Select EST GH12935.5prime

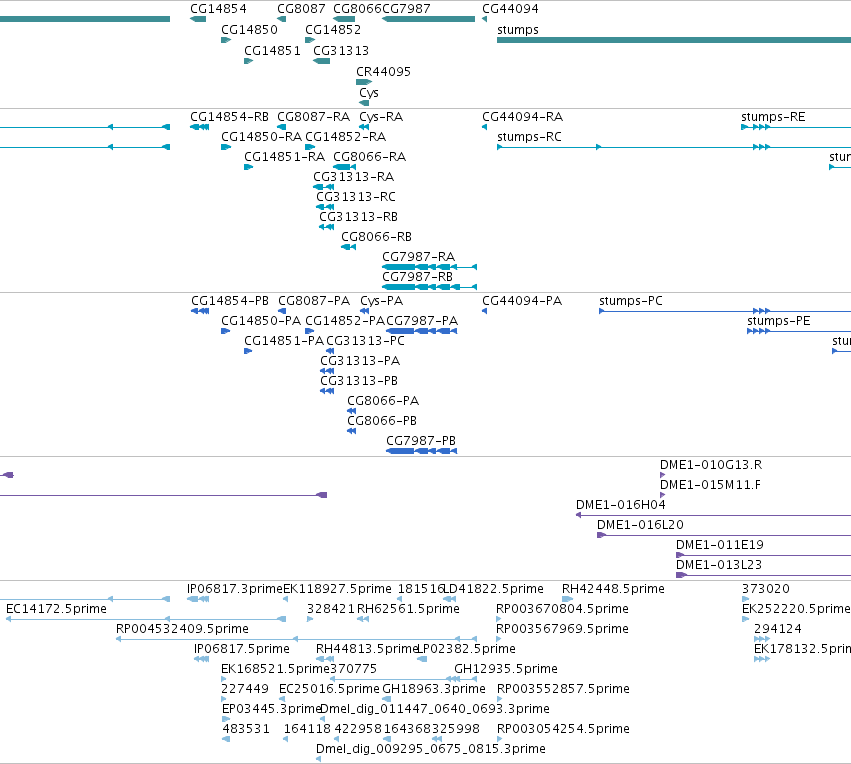tap(506, 669)
